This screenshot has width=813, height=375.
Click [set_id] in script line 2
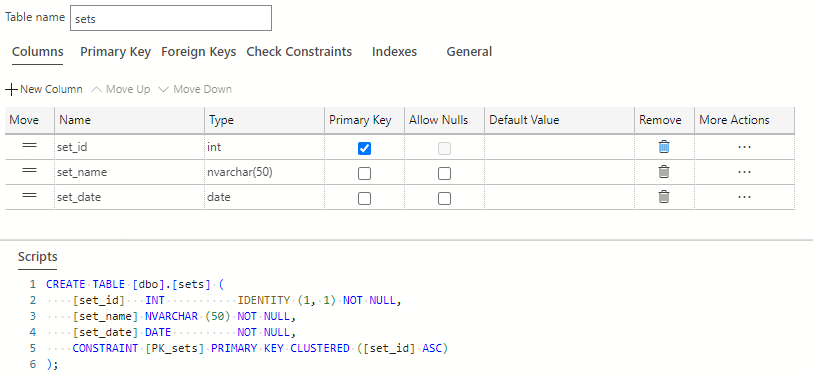point(99,300)
